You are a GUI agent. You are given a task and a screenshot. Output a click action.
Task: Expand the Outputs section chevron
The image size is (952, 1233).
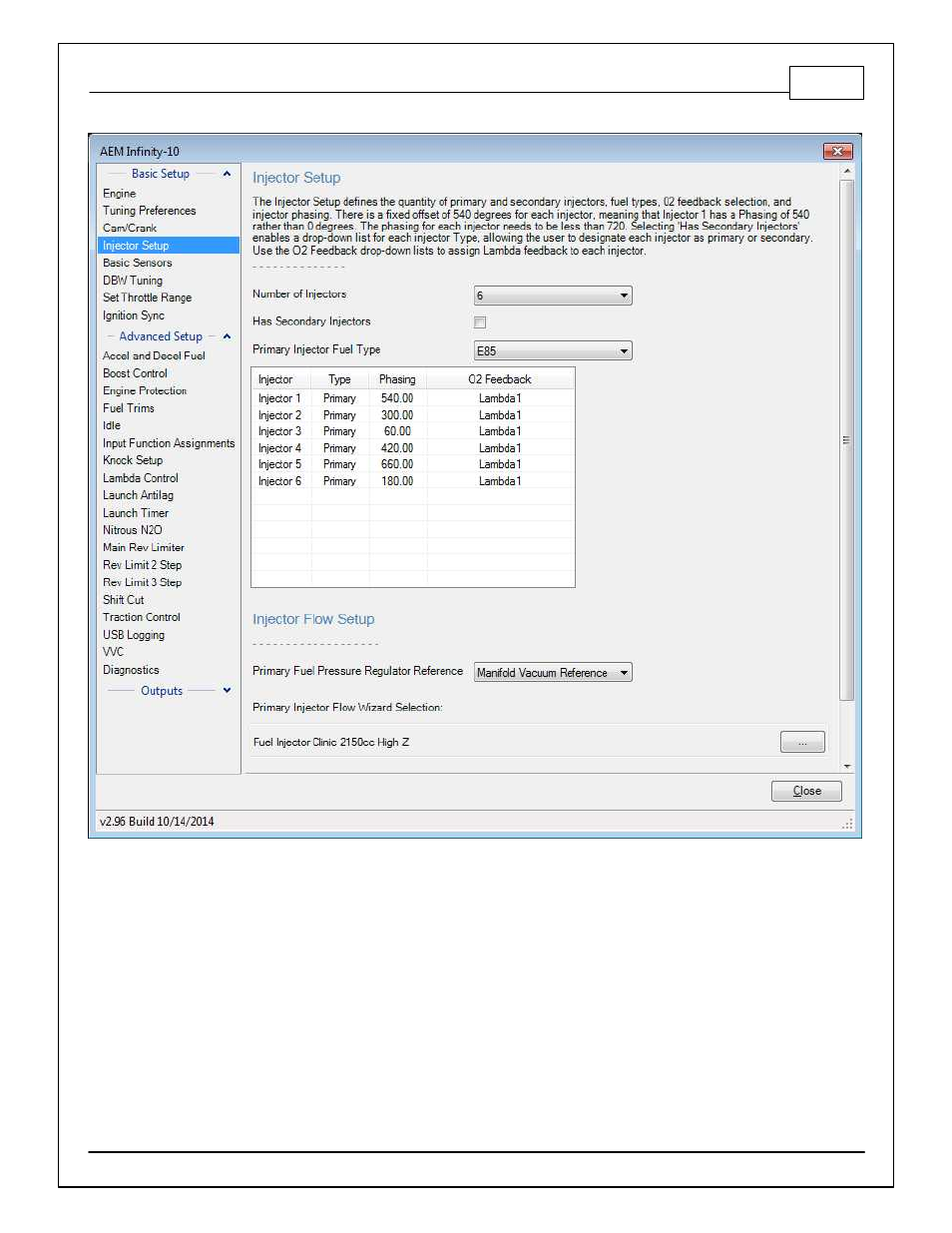[227, 690]
